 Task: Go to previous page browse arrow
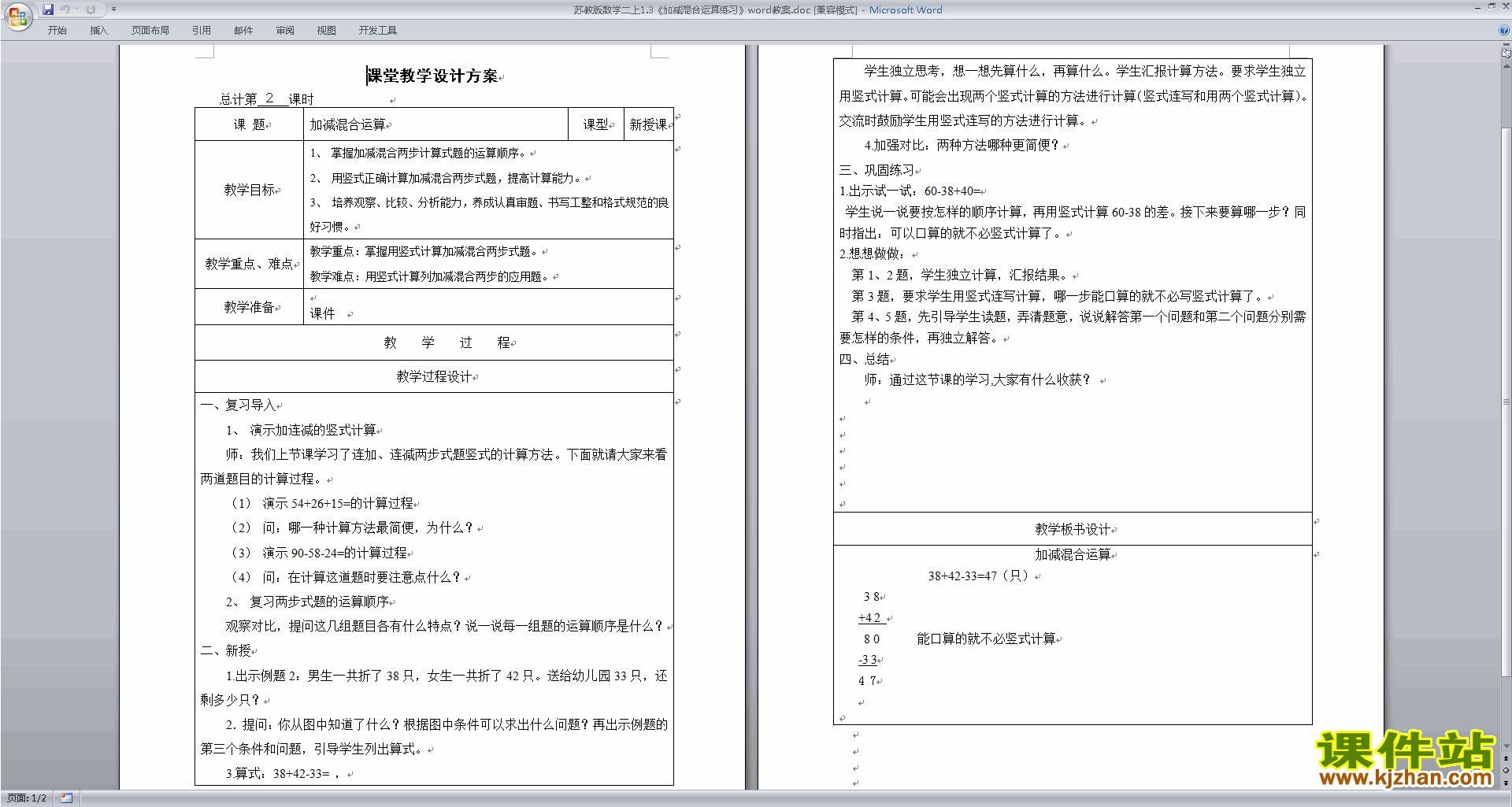(x=1506, y=759)
